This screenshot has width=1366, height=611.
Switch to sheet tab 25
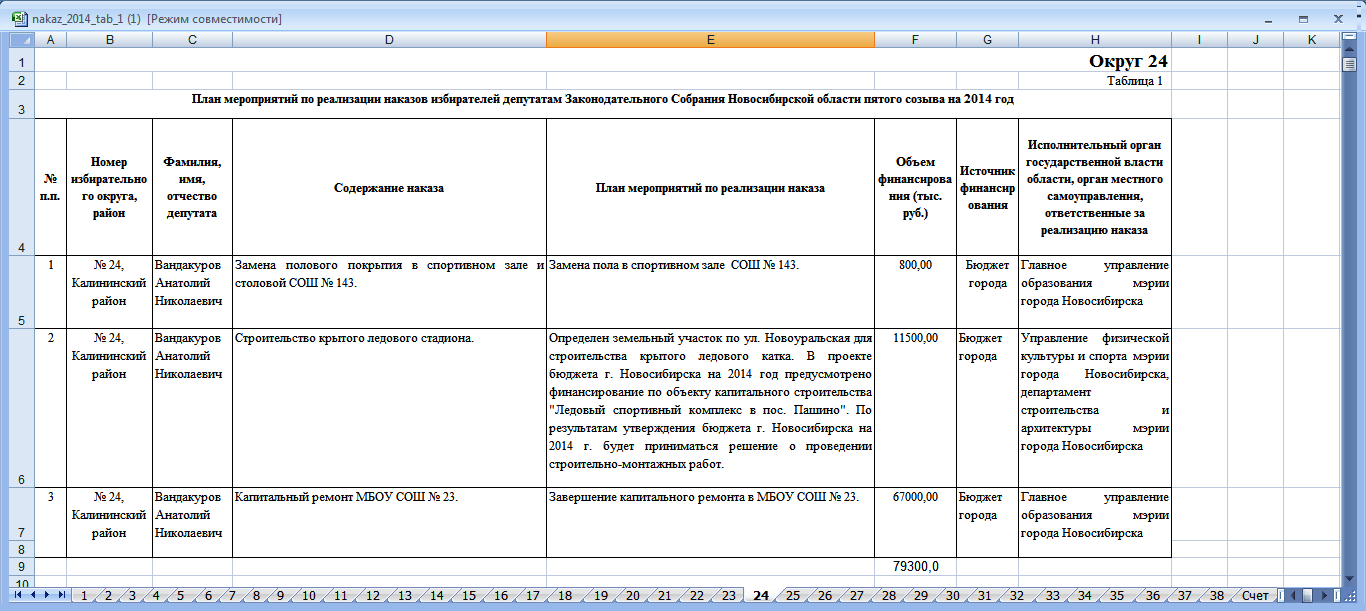(x=793, y=596)
